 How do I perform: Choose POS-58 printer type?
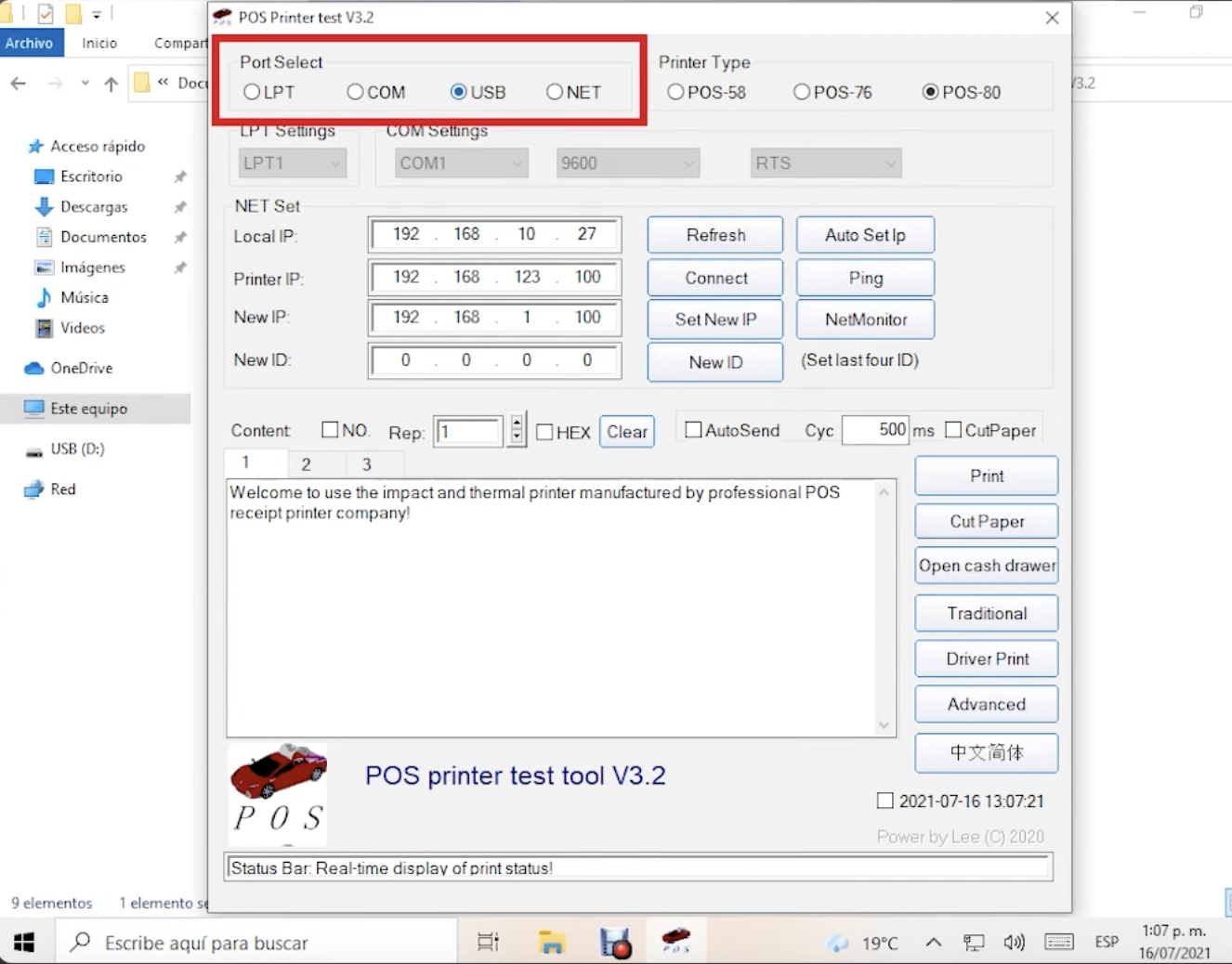675,92
